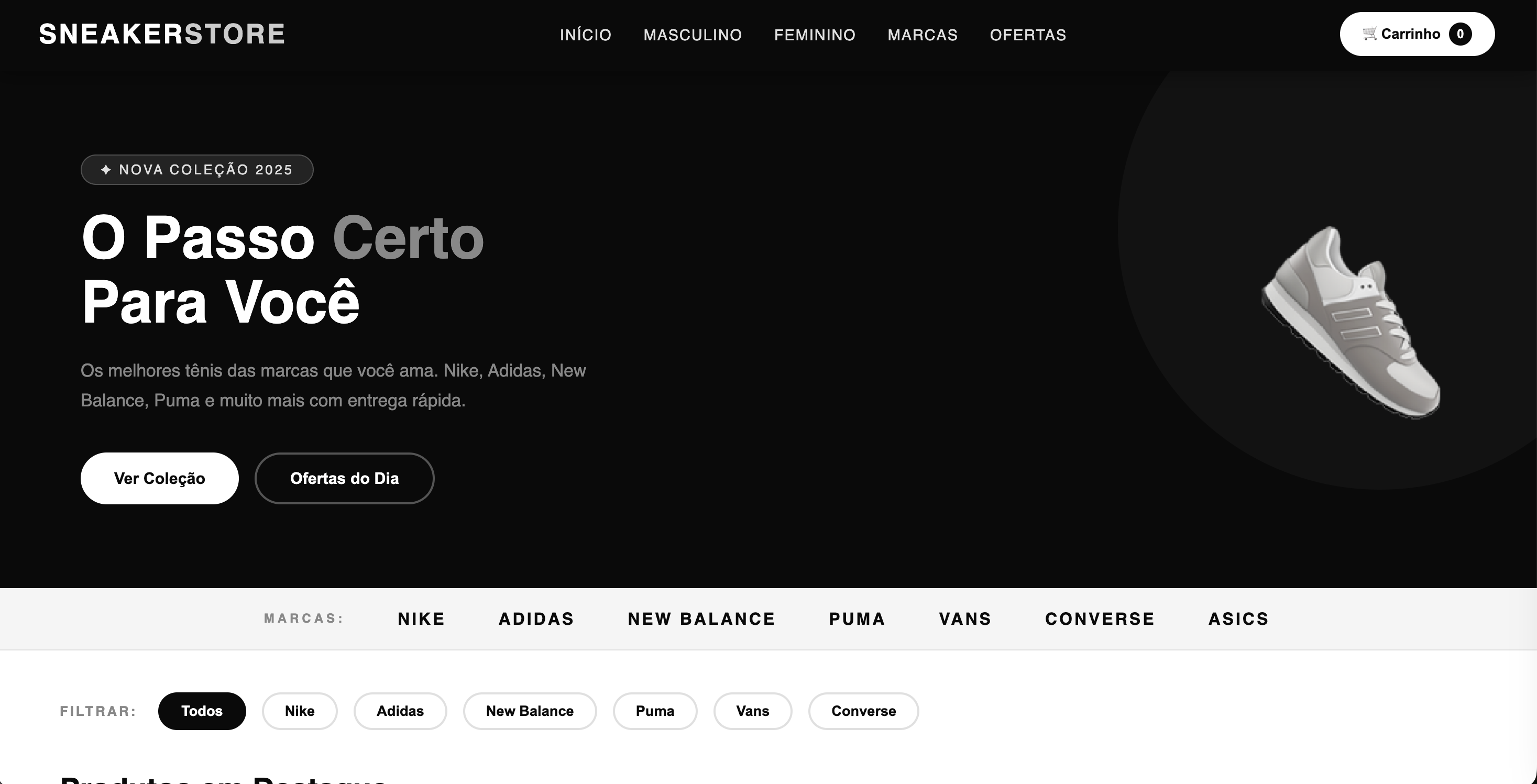Select CONVERSE in the brands bar
The width and height of the screenshot is (1537, 784).
tap(1100, 619)
